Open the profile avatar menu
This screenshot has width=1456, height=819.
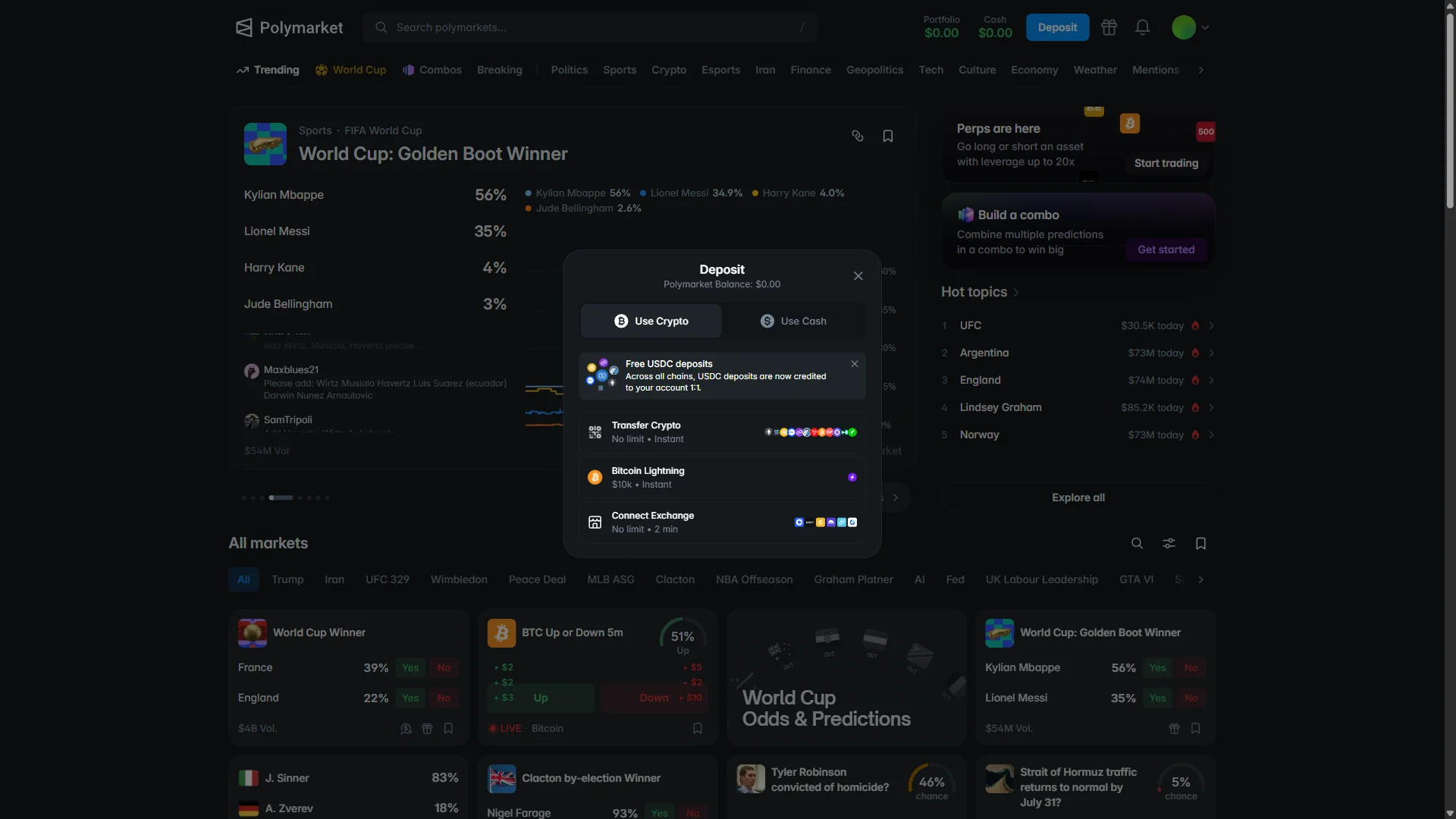pos(1190,27)
